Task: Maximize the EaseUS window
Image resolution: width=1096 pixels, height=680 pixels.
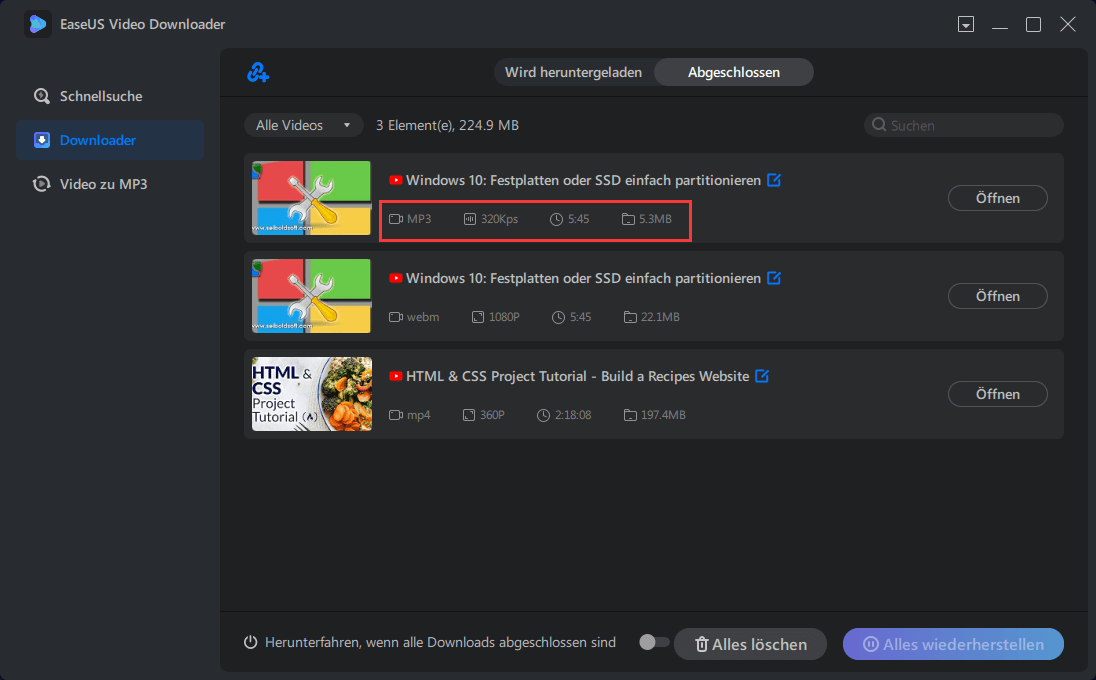Action: tap(1033, 24)
